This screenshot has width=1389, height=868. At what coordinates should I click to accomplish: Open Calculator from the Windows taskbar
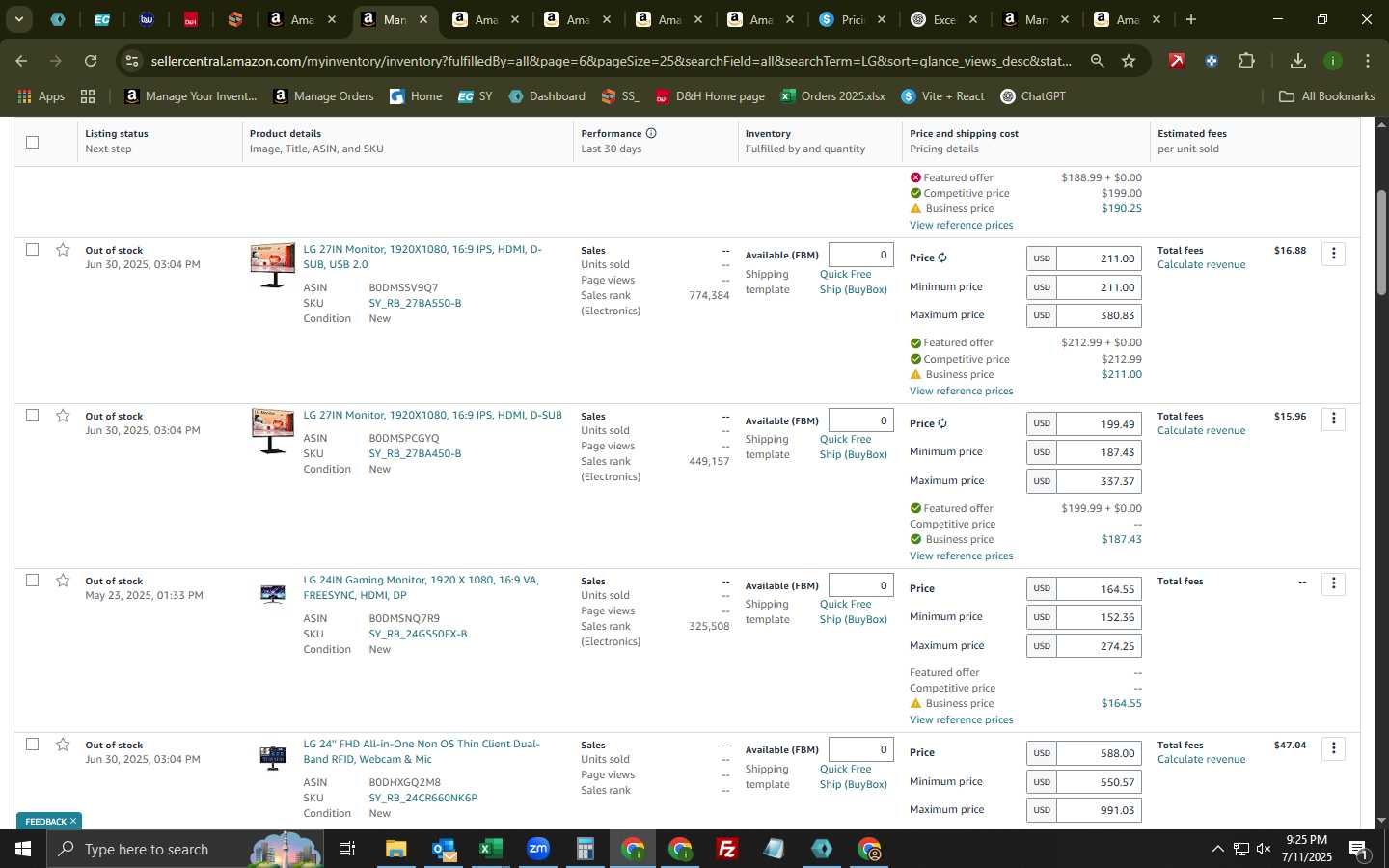coord(585,849)
